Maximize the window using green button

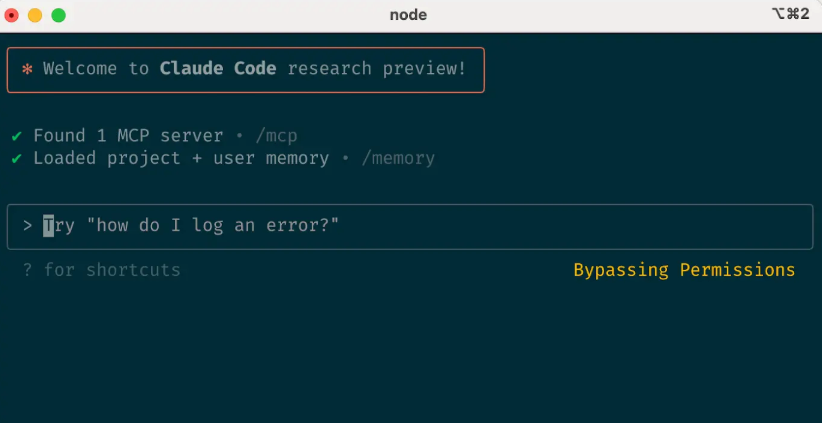(x=58, y=15)
